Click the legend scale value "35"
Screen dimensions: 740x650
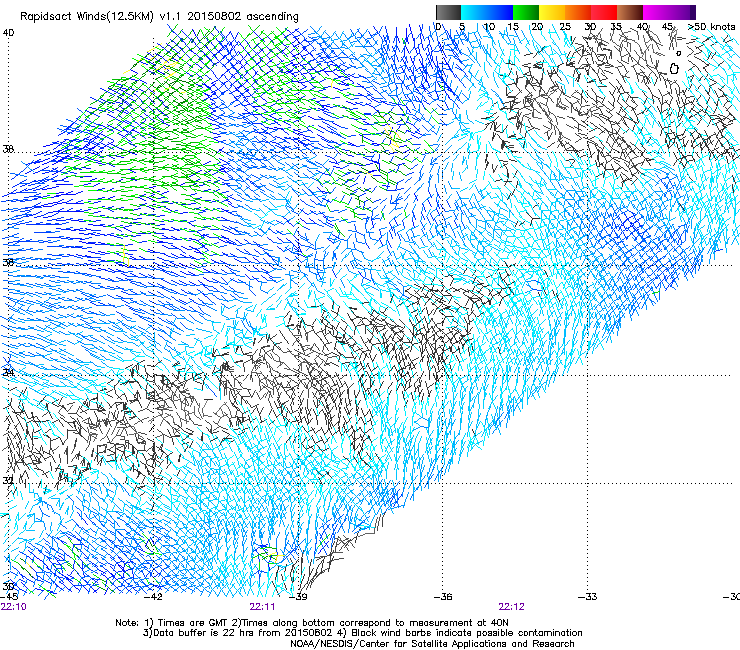coord(616,27)
